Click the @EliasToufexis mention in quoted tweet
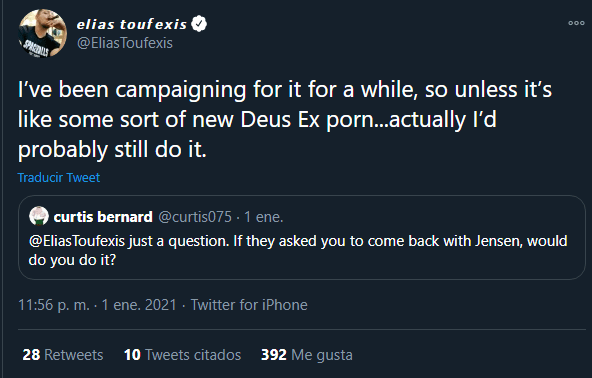This screenshot has width=592, height=378. (x=77, y=241)
